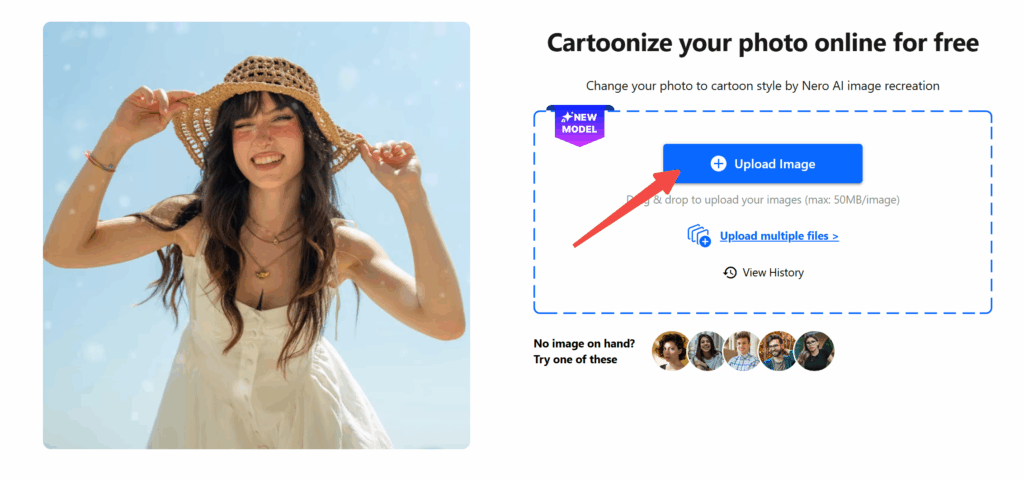The width and height of the screenshot is (1024, 480).
Task: Use the fourth sample photo thumbnail
Action: pyautogui.click(x=778, y=351)
